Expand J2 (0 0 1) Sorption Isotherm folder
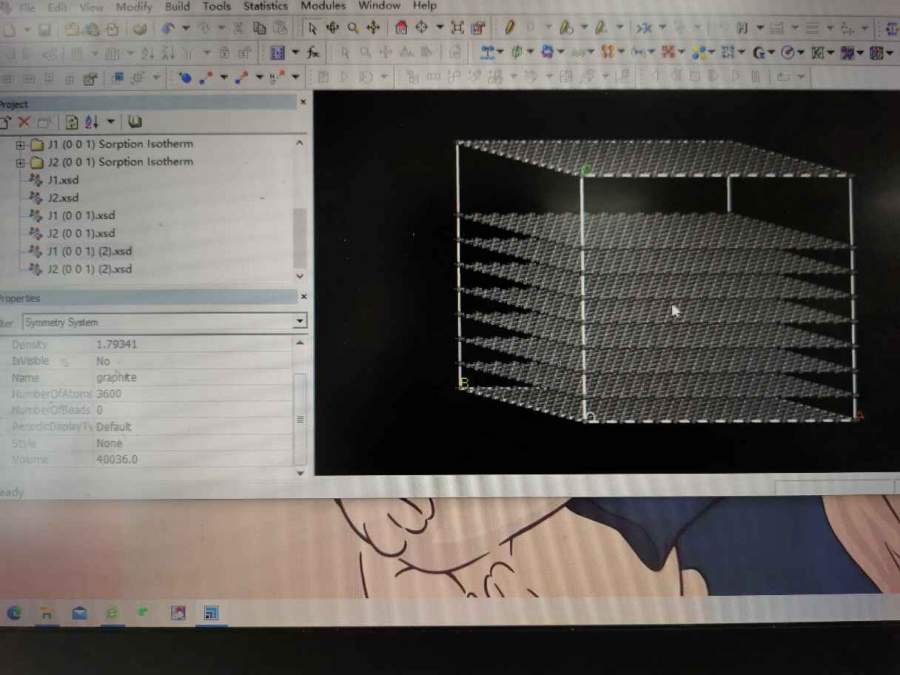Viewport: 900px width, 675px height. coord(20,162)
